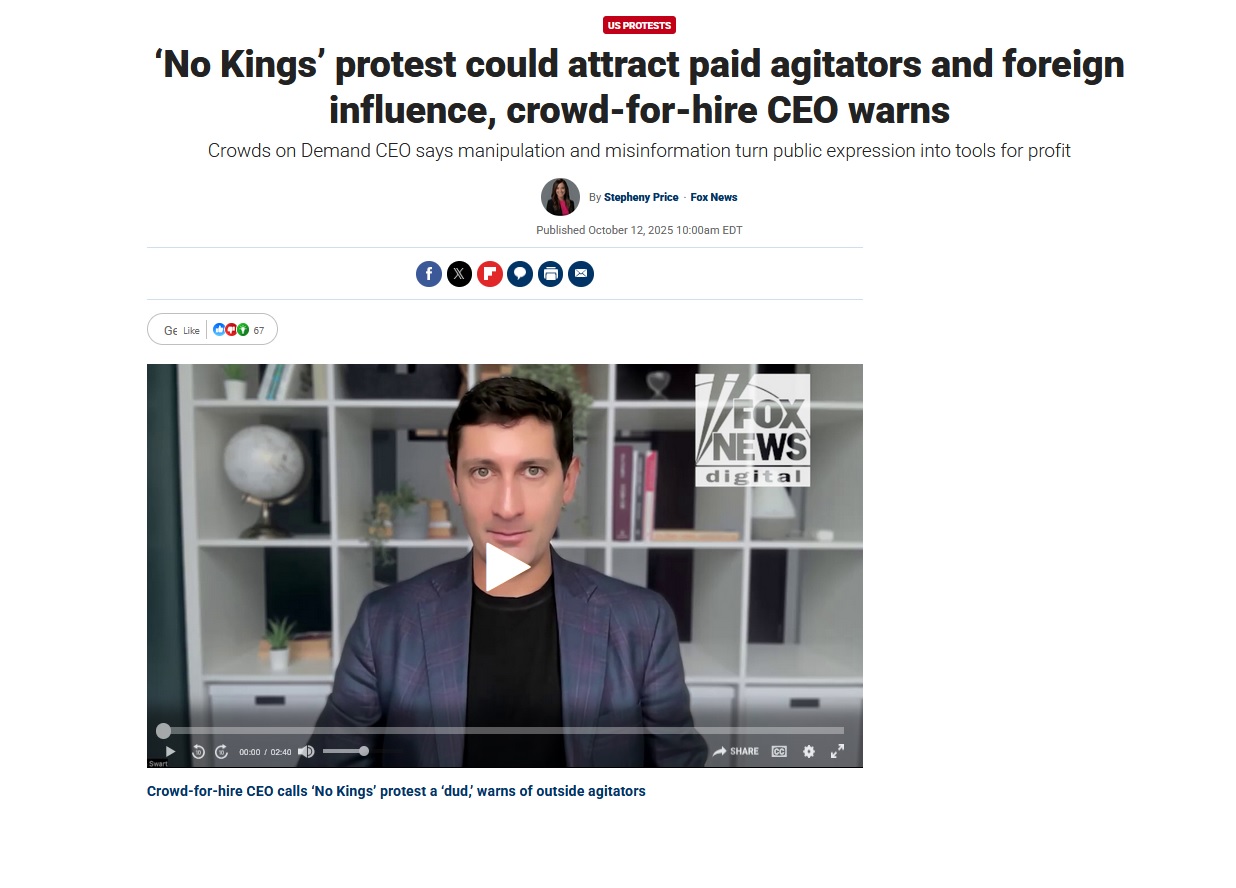The width and height of the screenshot is (1236, 888).
Task: Open Stepheny Price author page
Action: click(641, 197)
